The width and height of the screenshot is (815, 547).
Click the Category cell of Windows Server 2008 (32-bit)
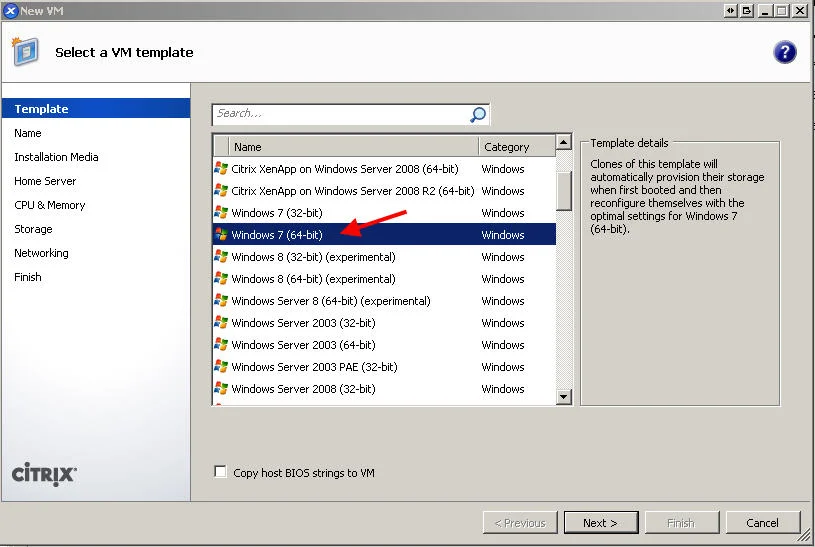[503, 388]
